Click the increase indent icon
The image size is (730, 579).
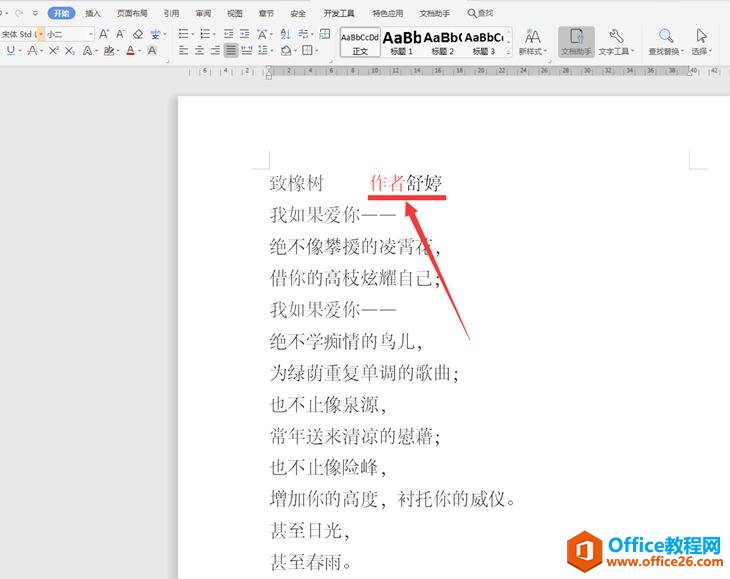tap(244, 34)
